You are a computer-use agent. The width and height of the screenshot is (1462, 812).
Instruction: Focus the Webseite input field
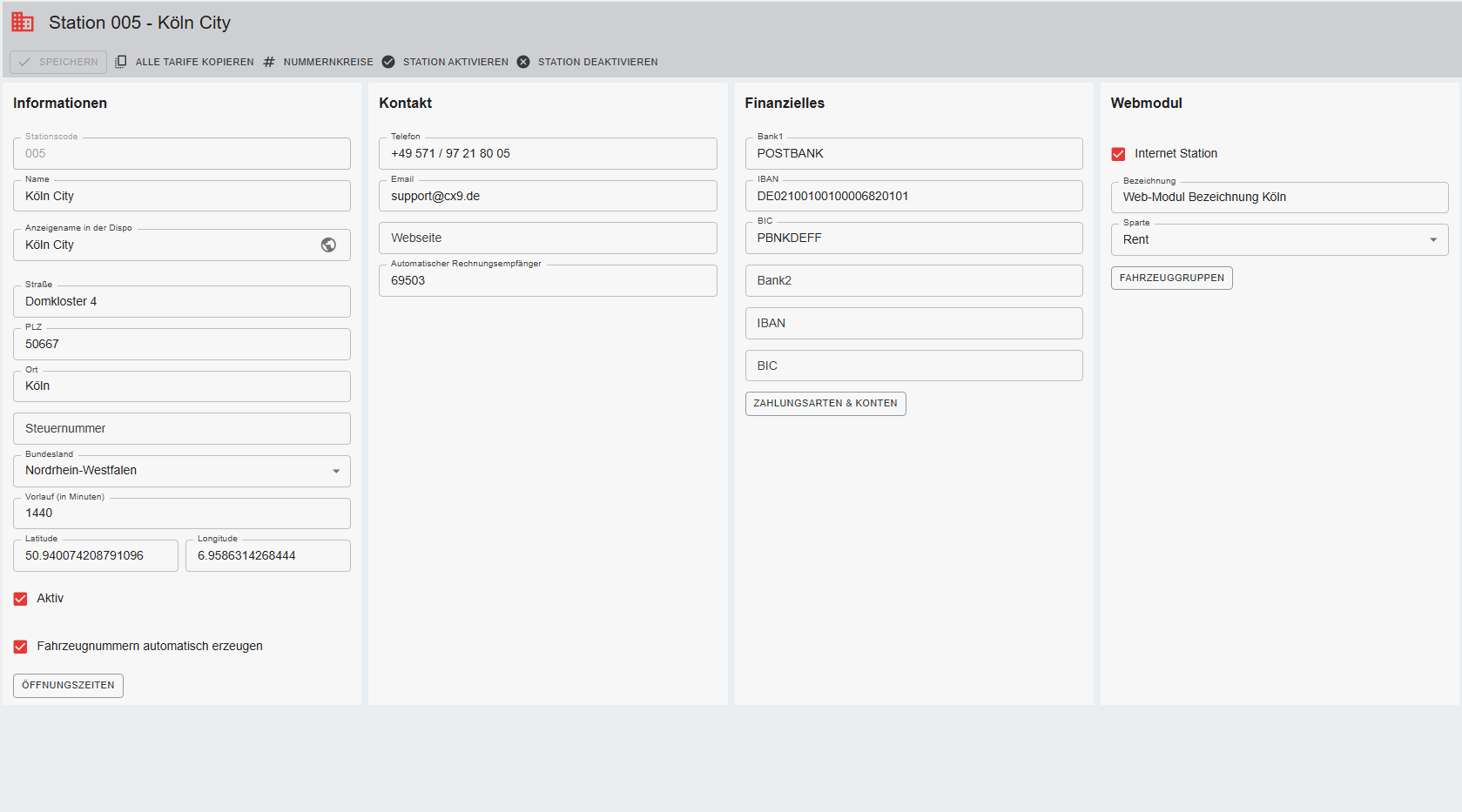(548, 238)
